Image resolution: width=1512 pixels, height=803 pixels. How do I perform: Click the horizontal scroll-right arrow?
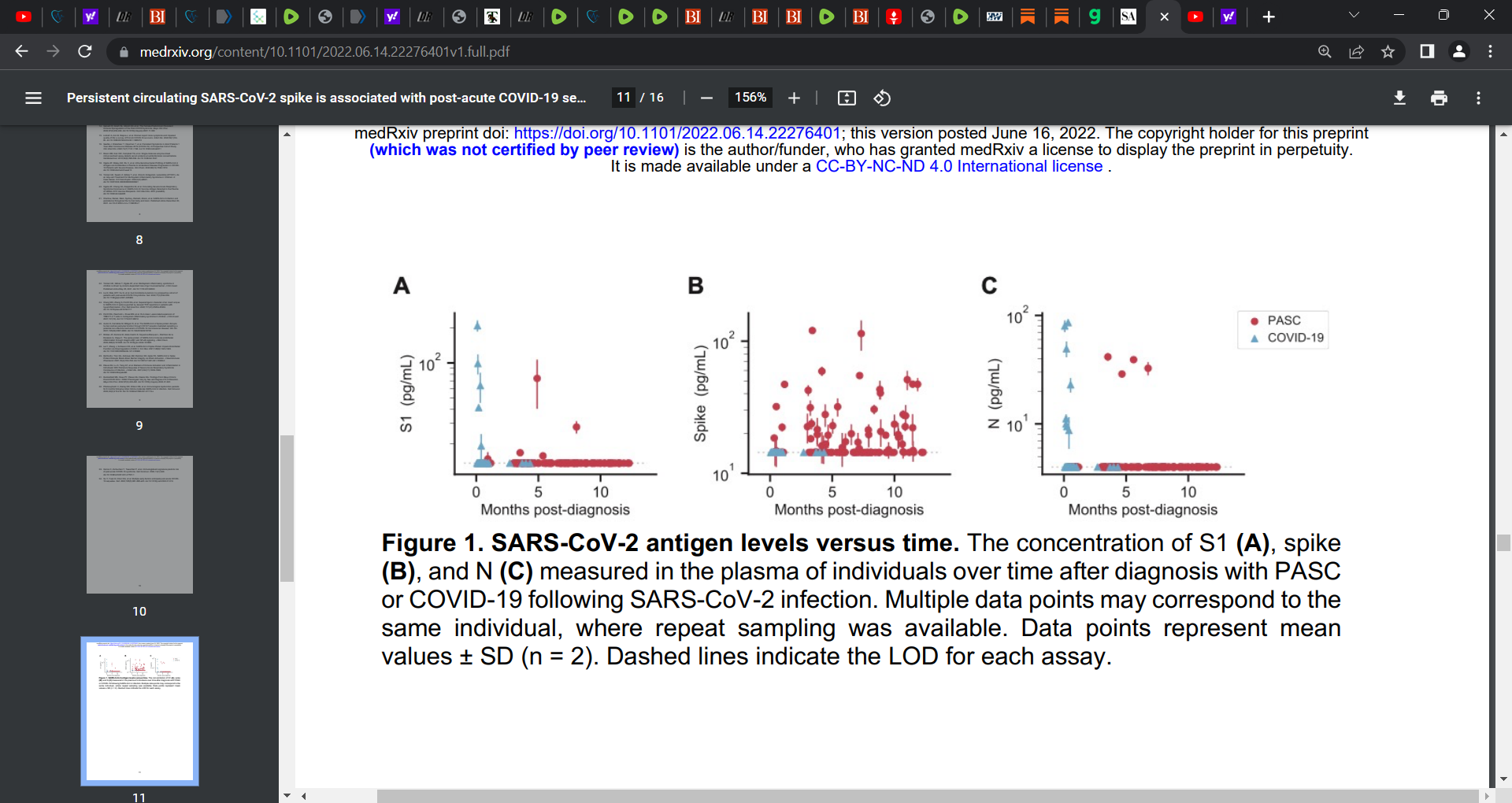[1487, 796]
